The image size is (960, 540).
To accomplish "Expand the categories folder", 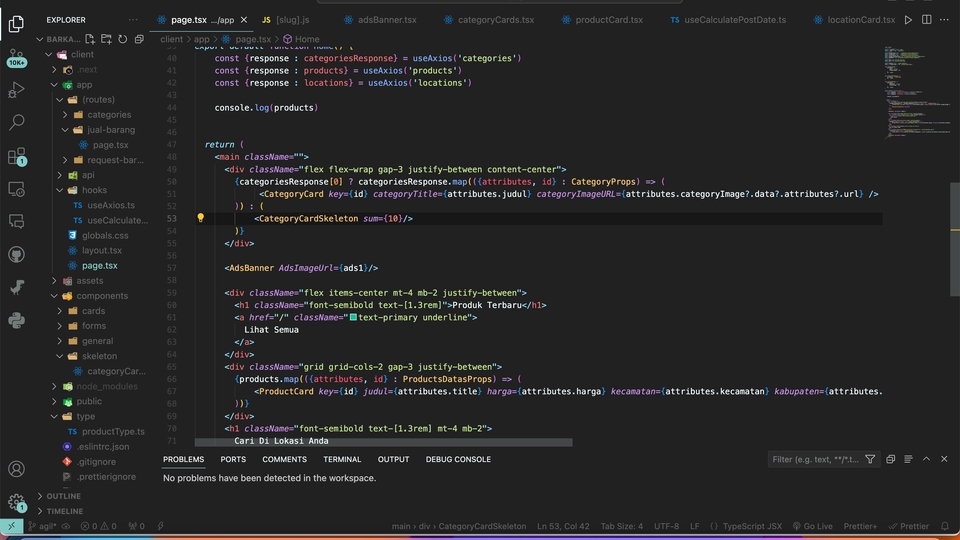I will pos(66,114).
